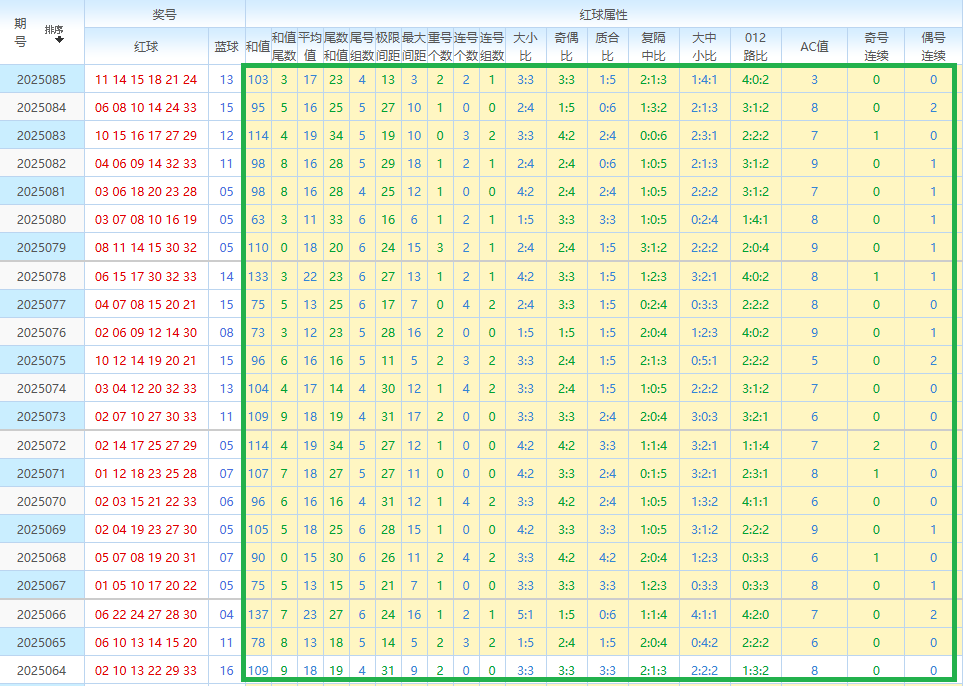Click 和值 value 137 in row 2025066
964x686 pixels.
[x=258, y=615]
